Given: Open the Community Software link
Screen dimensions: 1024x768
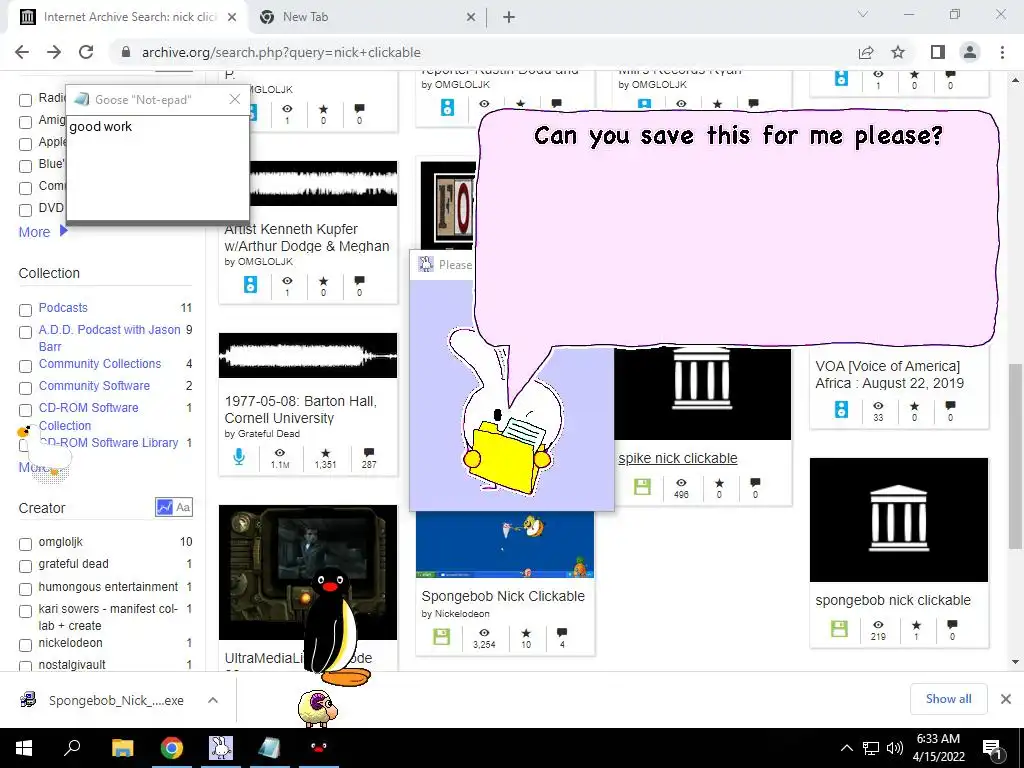Looking at the screenshot, I should coord(94,386).
